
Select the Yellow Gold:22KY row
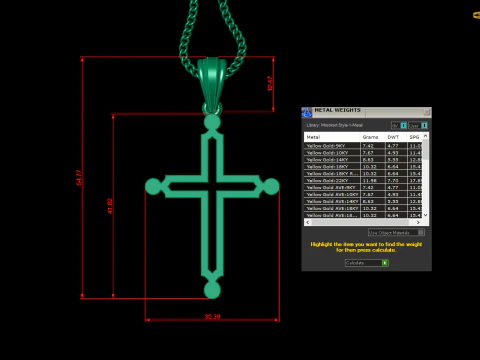coord(363,180)
